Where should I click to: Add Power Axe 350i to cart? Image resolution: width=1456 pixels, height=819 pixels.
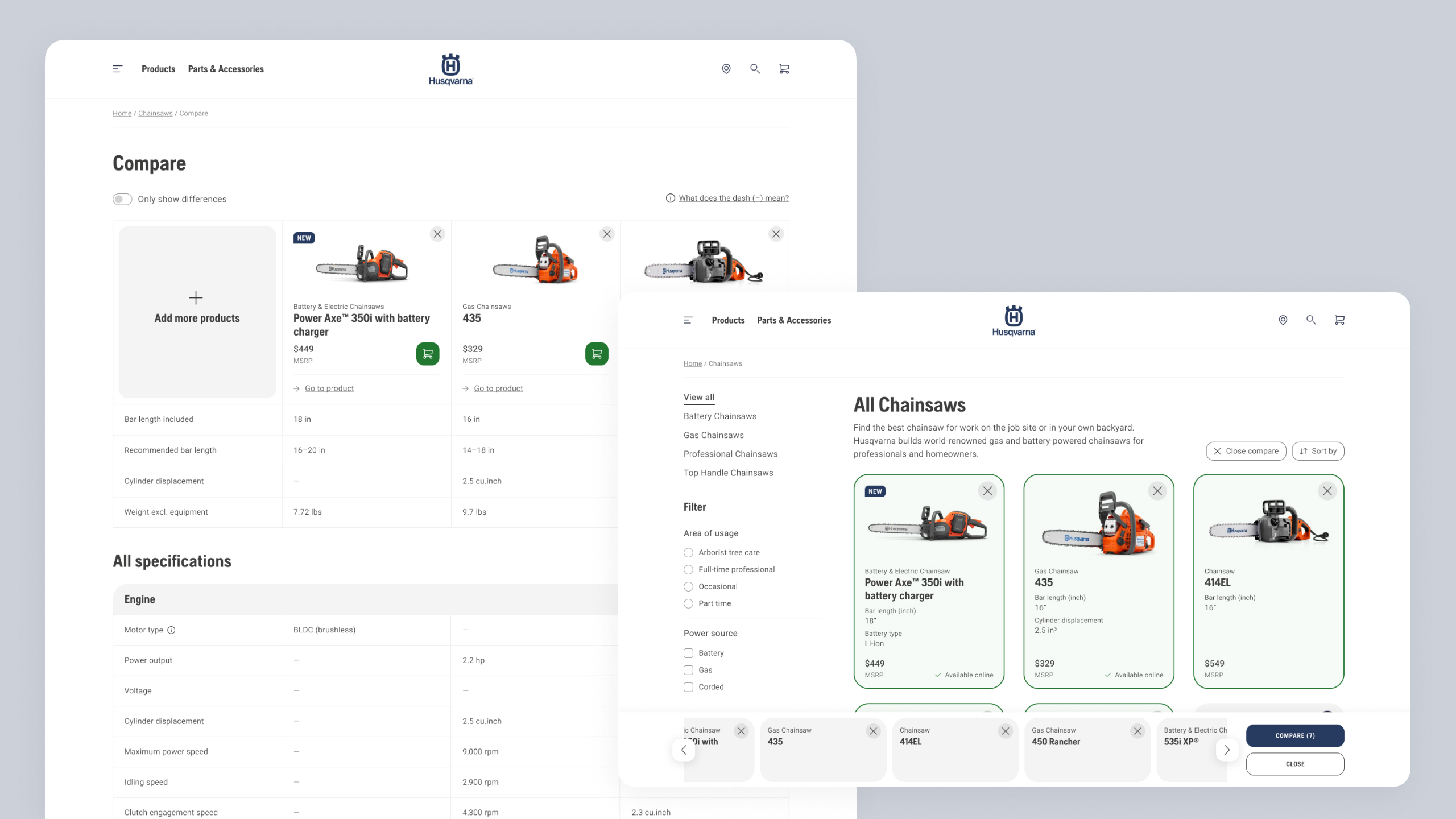tap(428, 354)
